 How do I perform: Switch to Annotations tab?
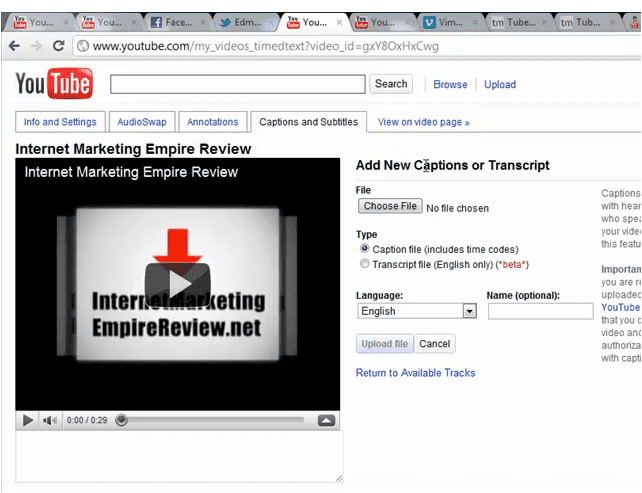click(212, 122)
